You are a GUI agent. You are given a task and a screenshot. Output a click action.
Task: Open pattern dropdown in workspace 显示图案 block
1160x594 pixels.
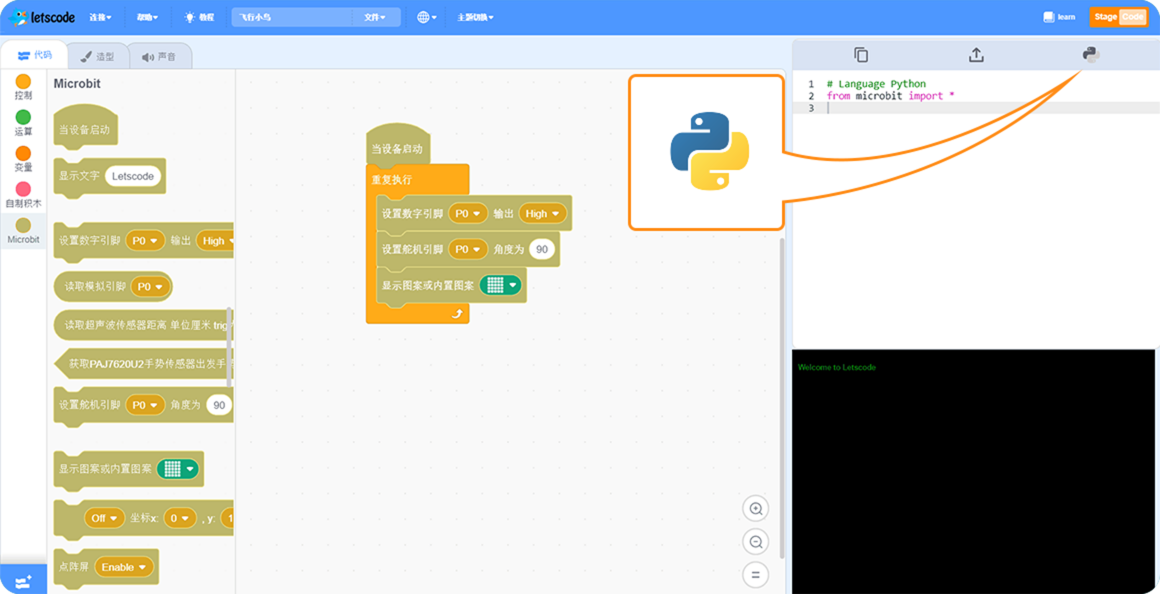pyautogui.click(x=501, y=285)
